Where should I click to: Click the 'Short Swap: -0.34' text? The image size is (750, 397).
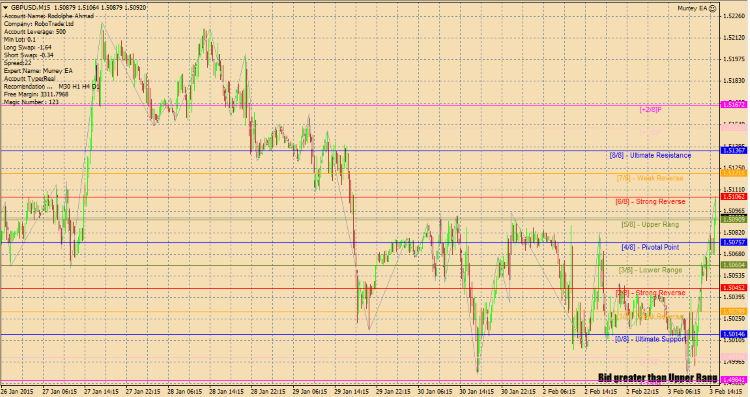(29, 55)
